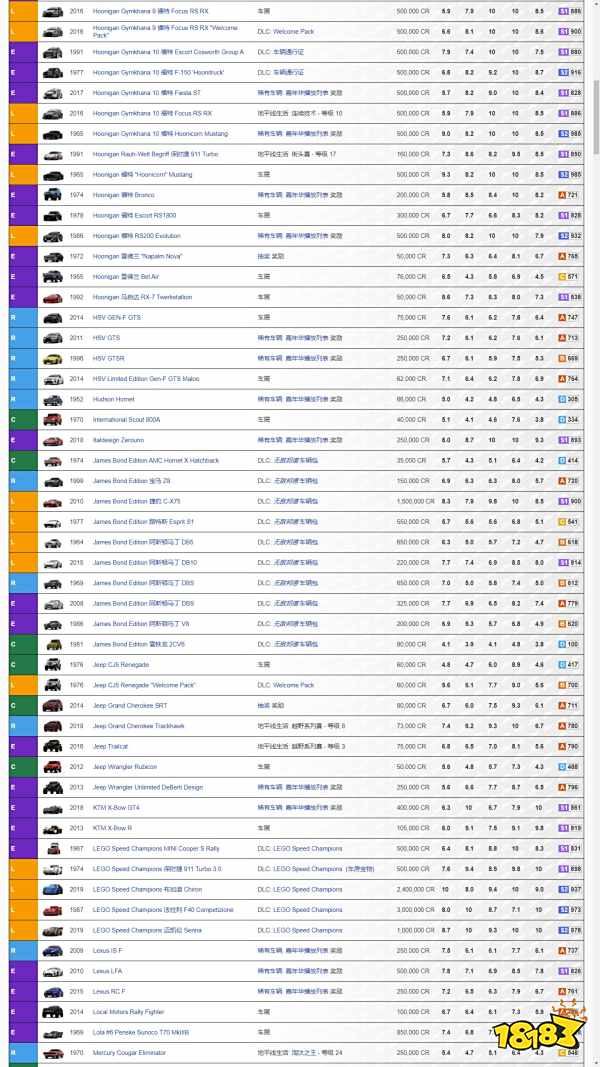Click the Lexus RC F car thumbnail
Viewport: 600px width, 1067px height.
point(52,991)
